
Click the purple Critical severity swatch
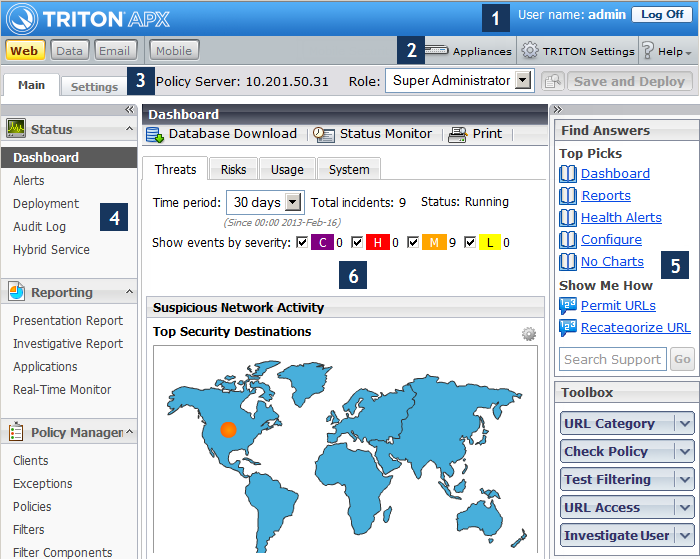tap(322, 242)
